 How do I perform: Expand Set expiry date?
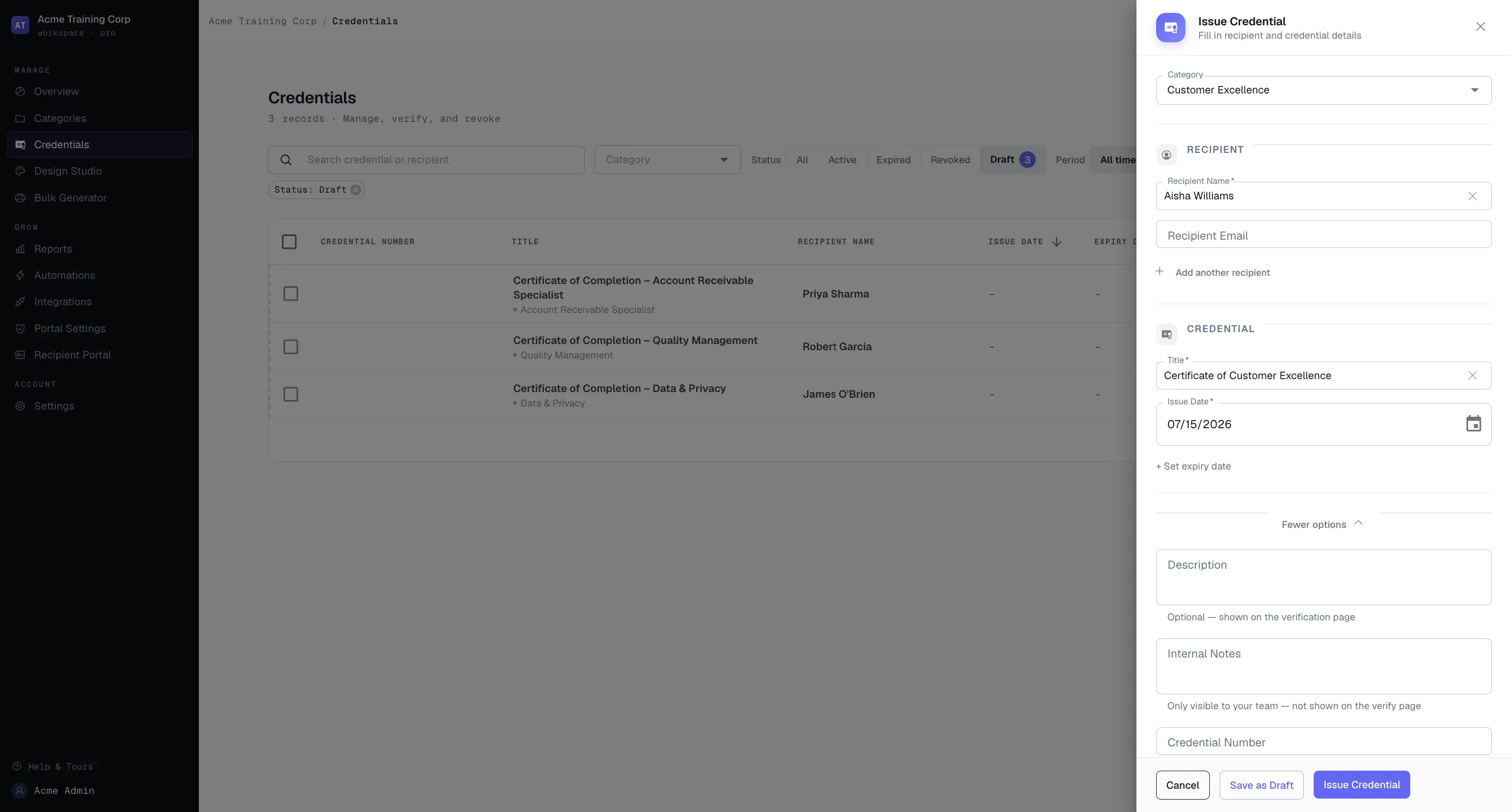1193,466
